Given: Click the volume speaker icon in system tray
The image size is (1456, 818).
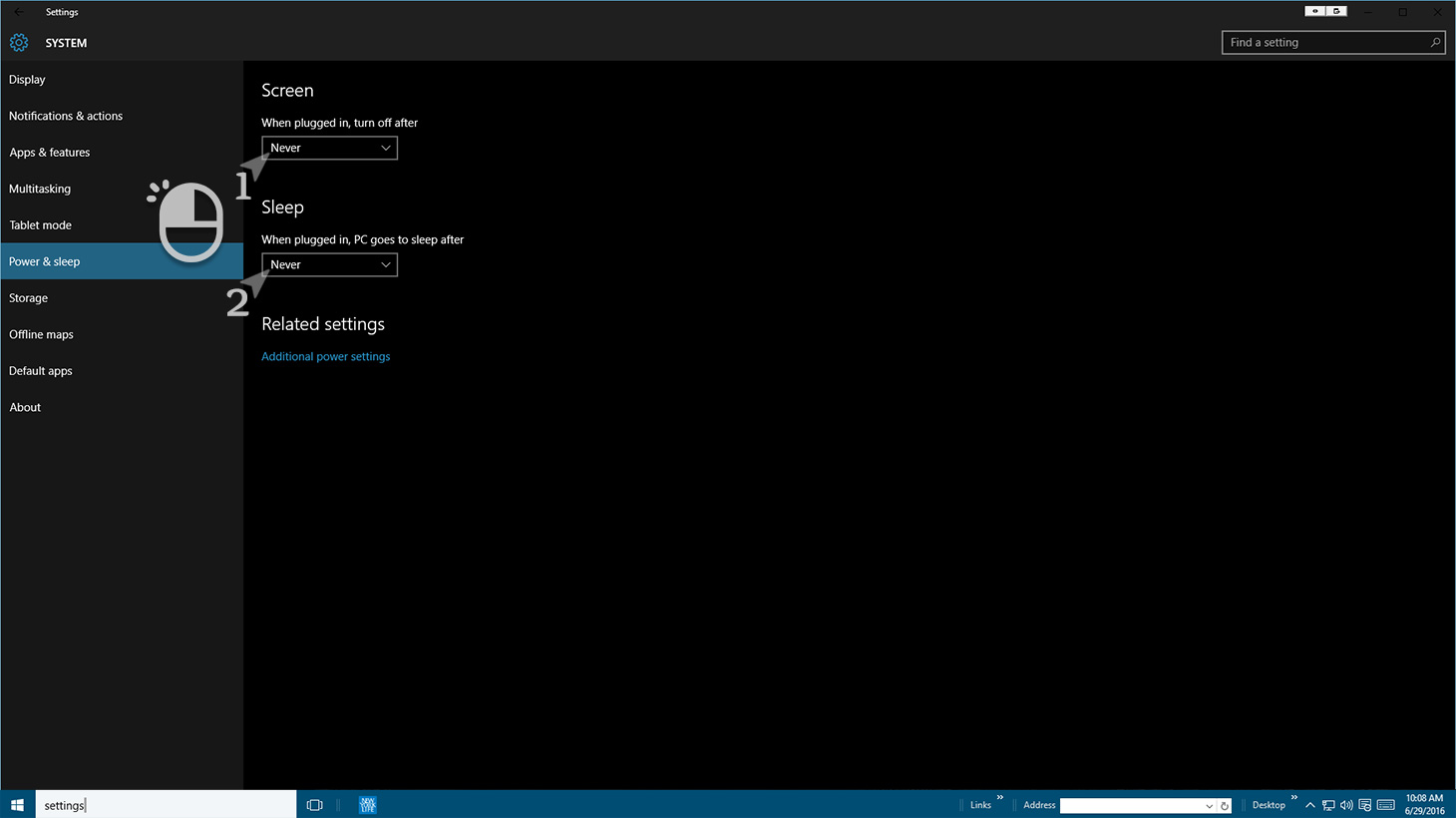Looking at the screenshot, I should pos(1346,805).
